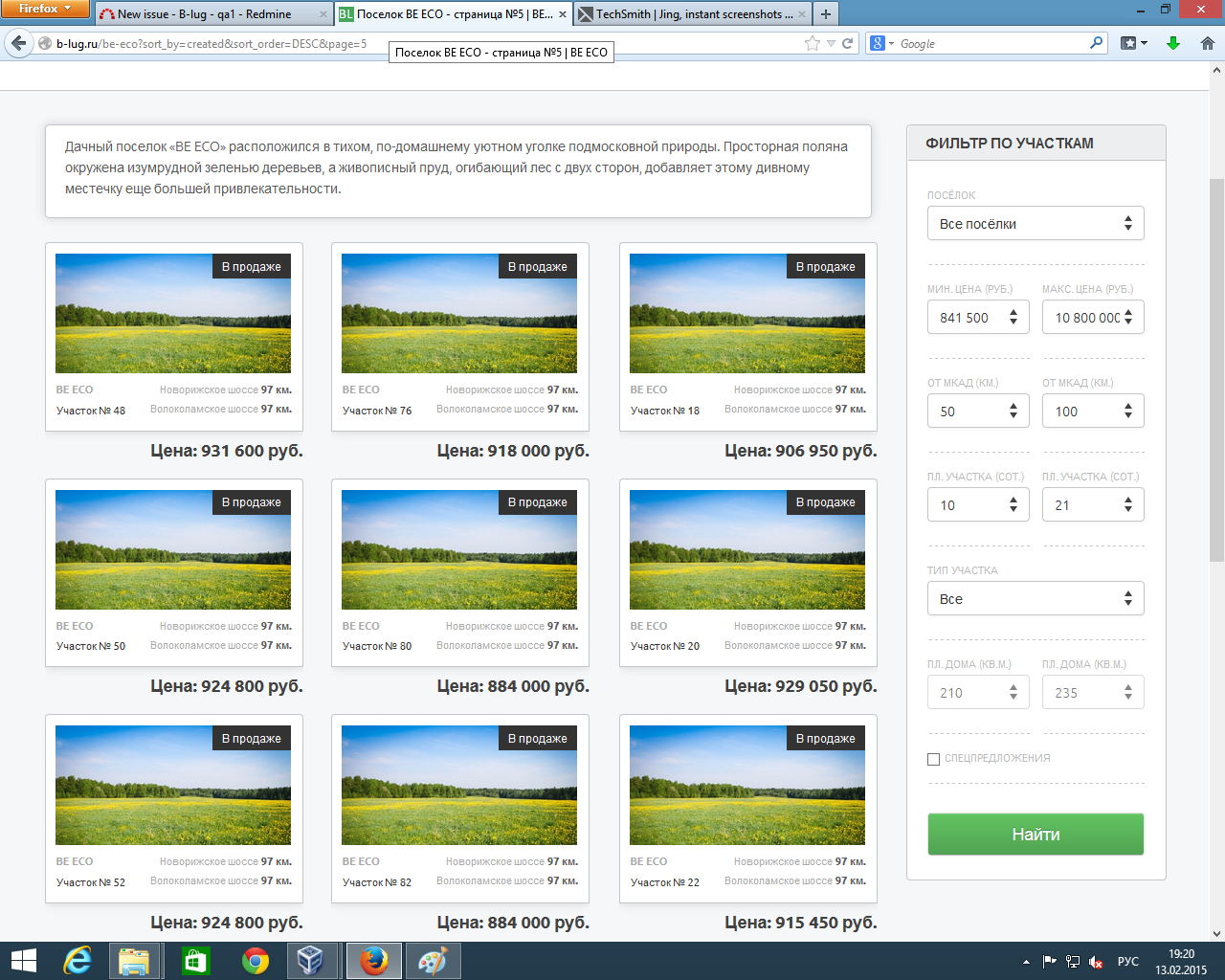Open thumbnail photo of Участок № 48
1225x980 pixels.
pyautogui.click(x=173, y=314)
